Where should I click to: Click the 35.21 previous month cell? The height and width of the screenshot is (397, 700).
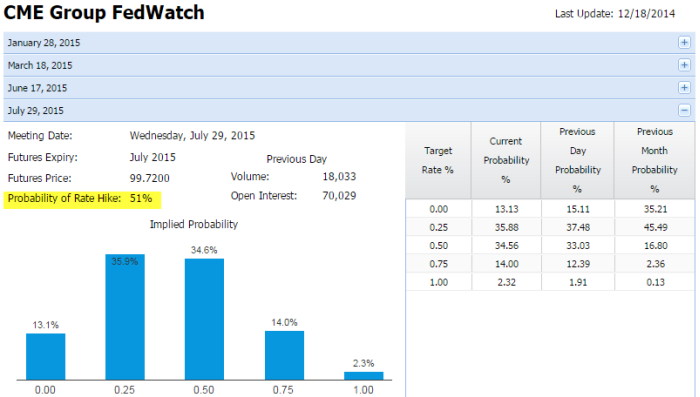tap(655, 209)
